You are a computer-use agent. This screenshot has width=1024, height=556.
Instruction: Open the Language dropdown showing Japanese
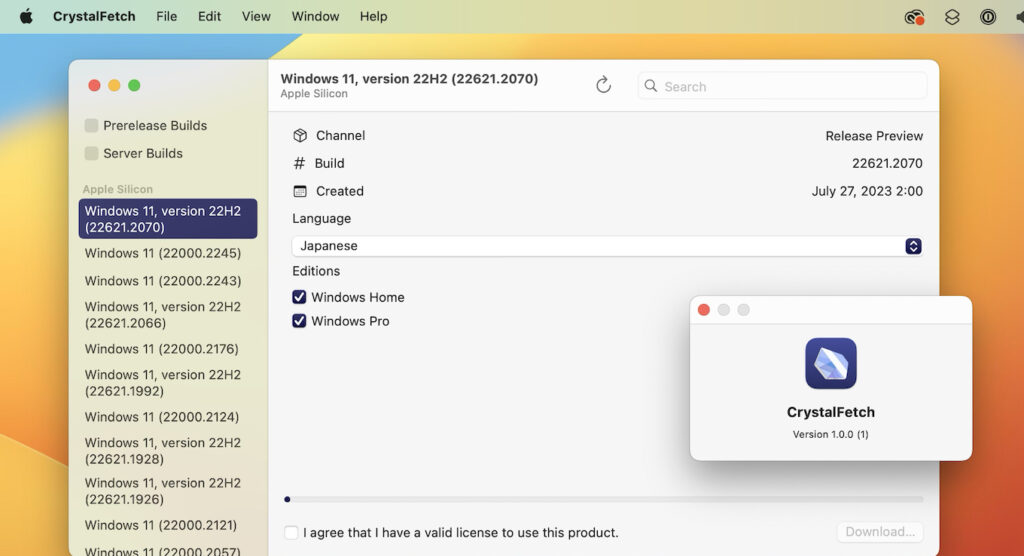pyautogui.click(x=607, y=246)
